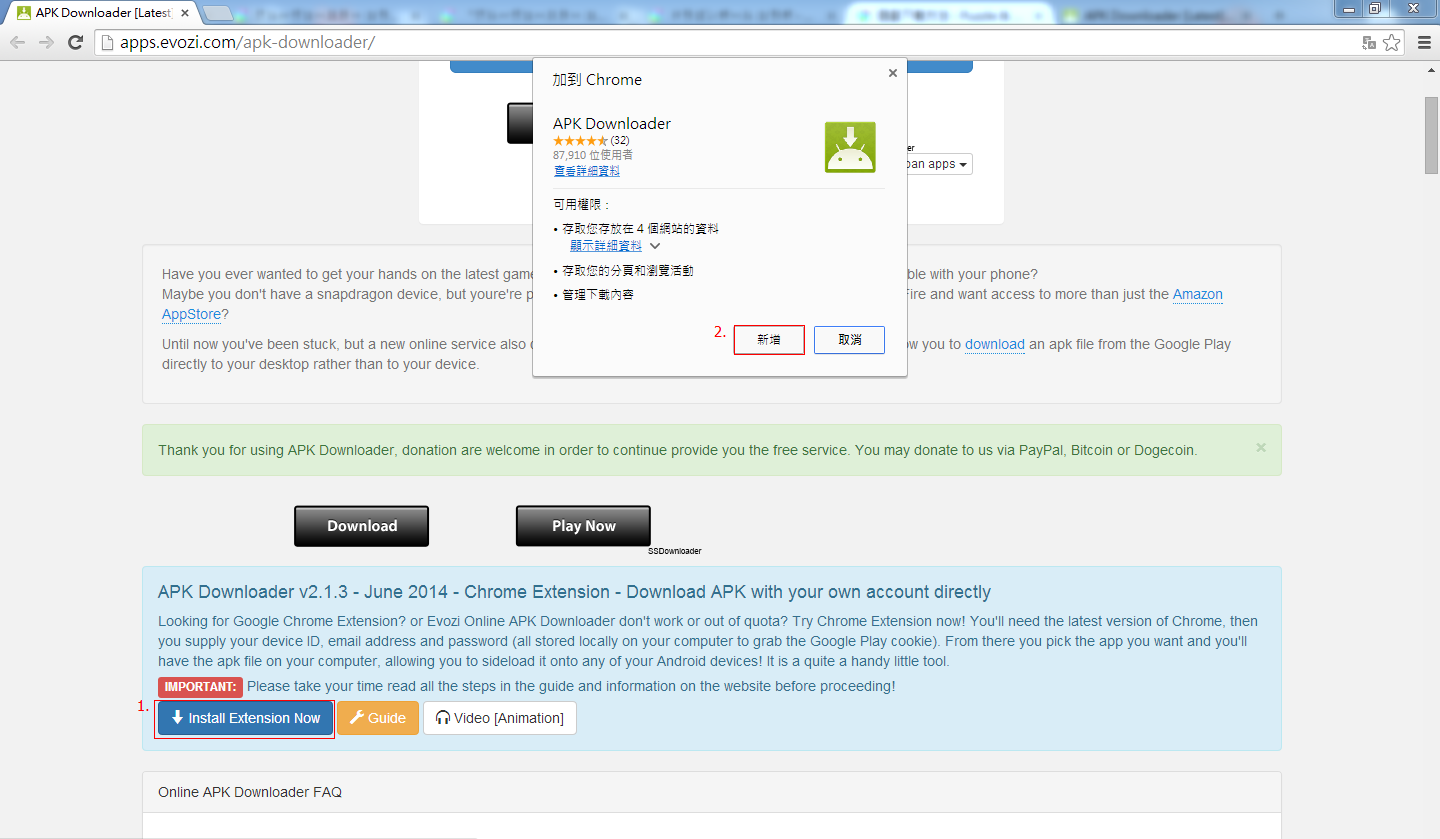Open the orange Guide button

377,718
